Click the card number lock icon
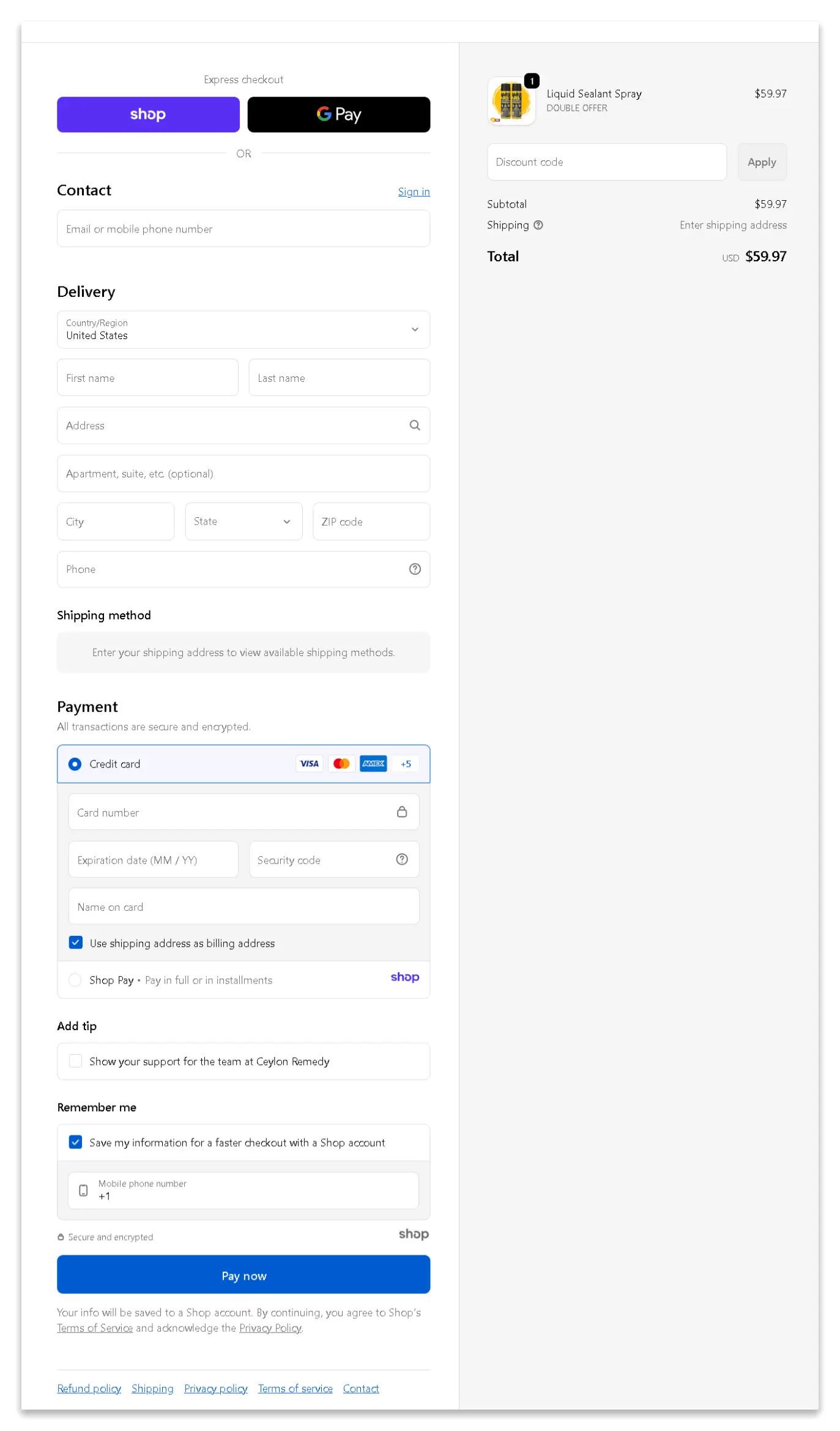This screenshot has width=840, height=1431. click(x=401, y=812)
